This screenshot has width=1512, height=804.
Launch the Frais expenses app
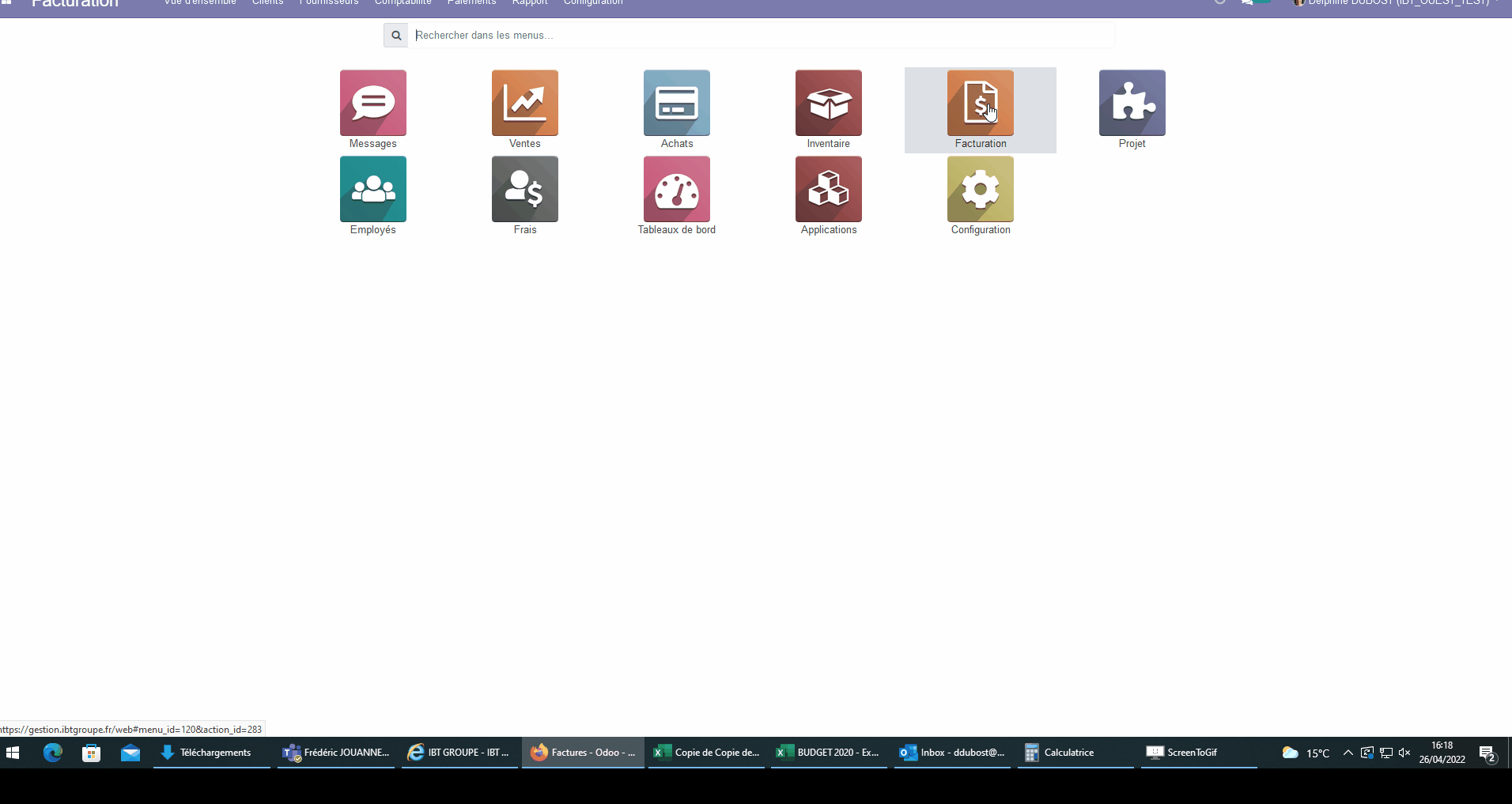click(524, 190)
